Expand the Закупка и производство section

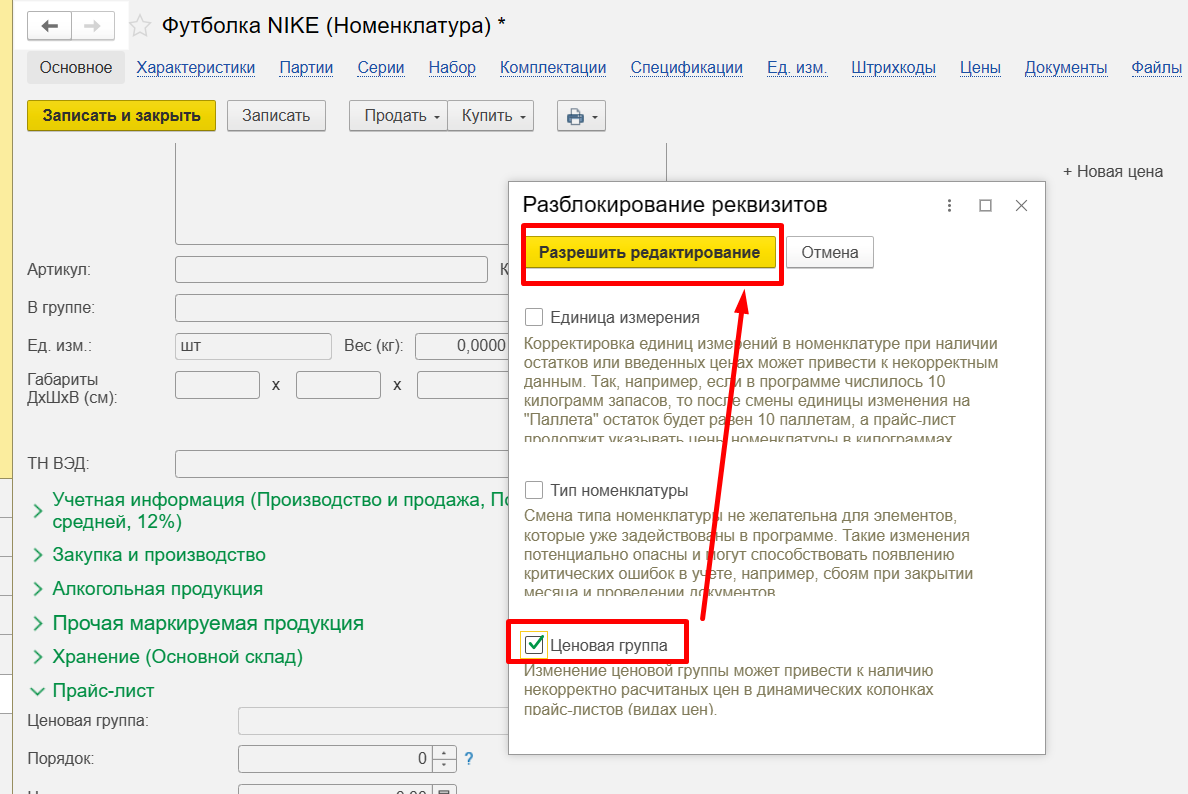click(x=158, y=555)
